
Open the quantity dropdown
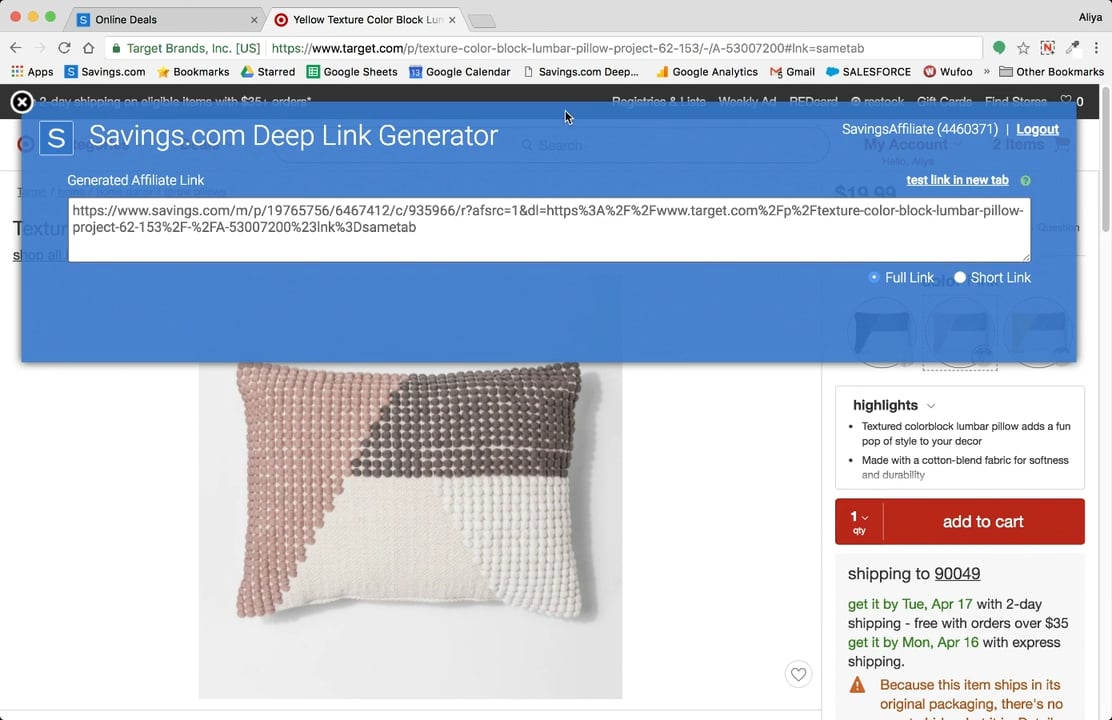click(x=859, y=521)
